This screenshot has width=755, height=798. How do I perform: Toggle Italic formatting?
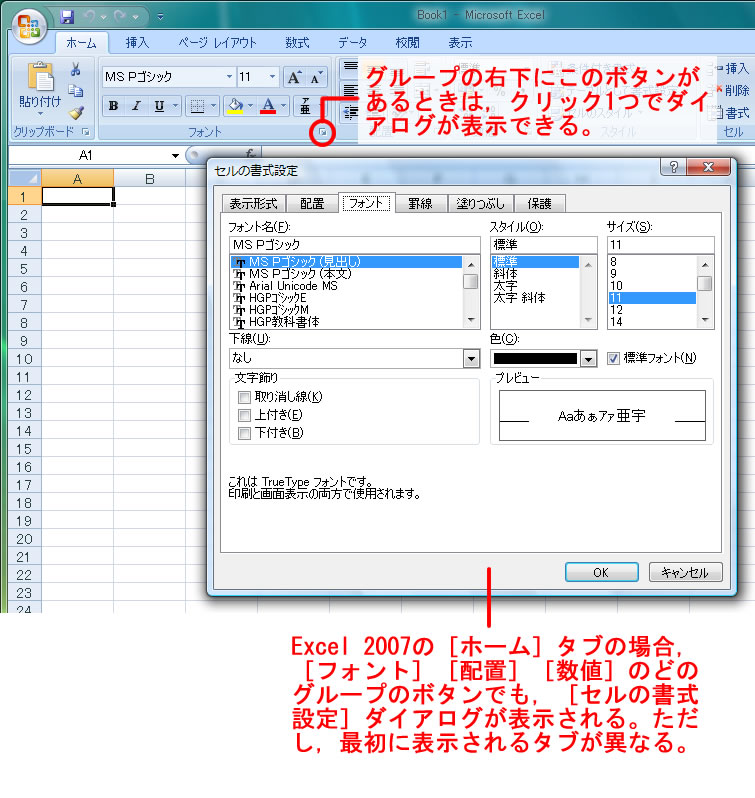136,105
